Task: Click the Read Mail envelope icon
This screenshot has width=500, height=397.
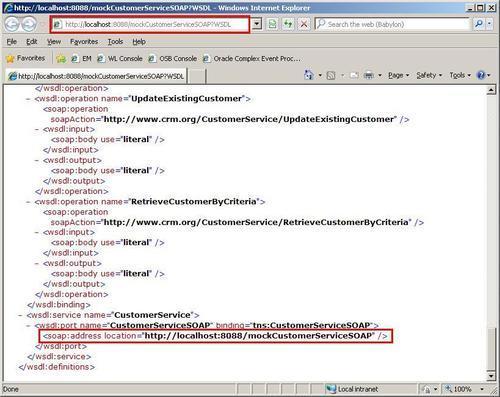Action: click(354, 75)
